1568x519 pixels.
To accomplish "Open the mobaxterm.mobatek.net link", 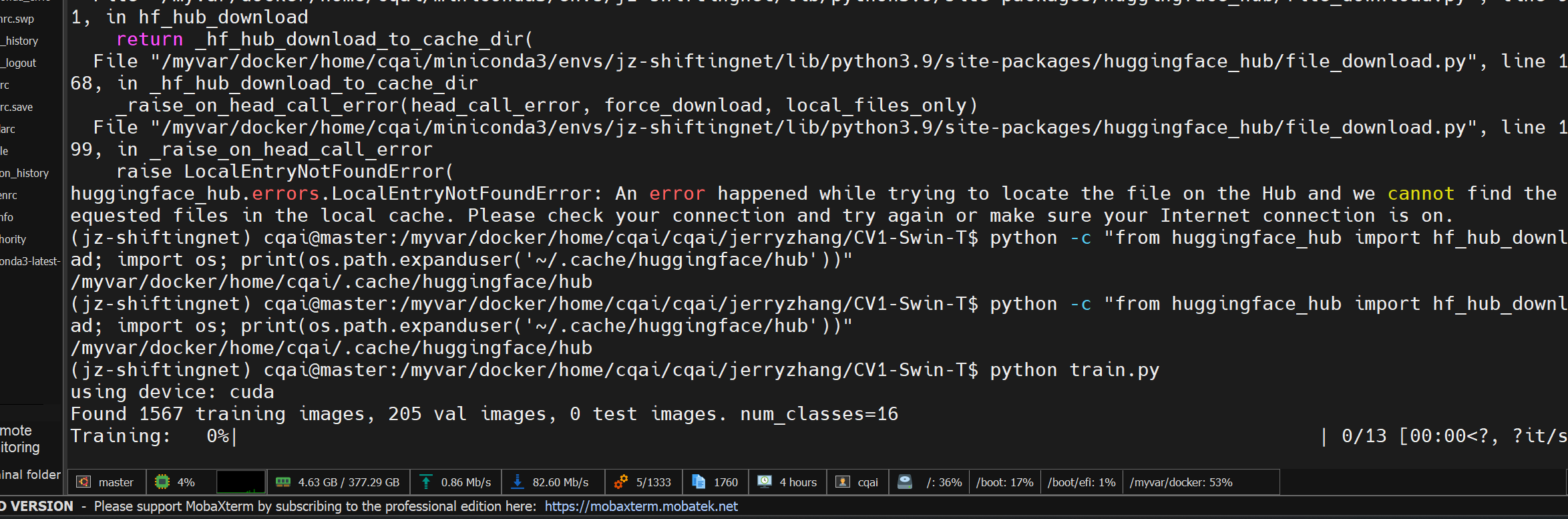I will point(641,506).
